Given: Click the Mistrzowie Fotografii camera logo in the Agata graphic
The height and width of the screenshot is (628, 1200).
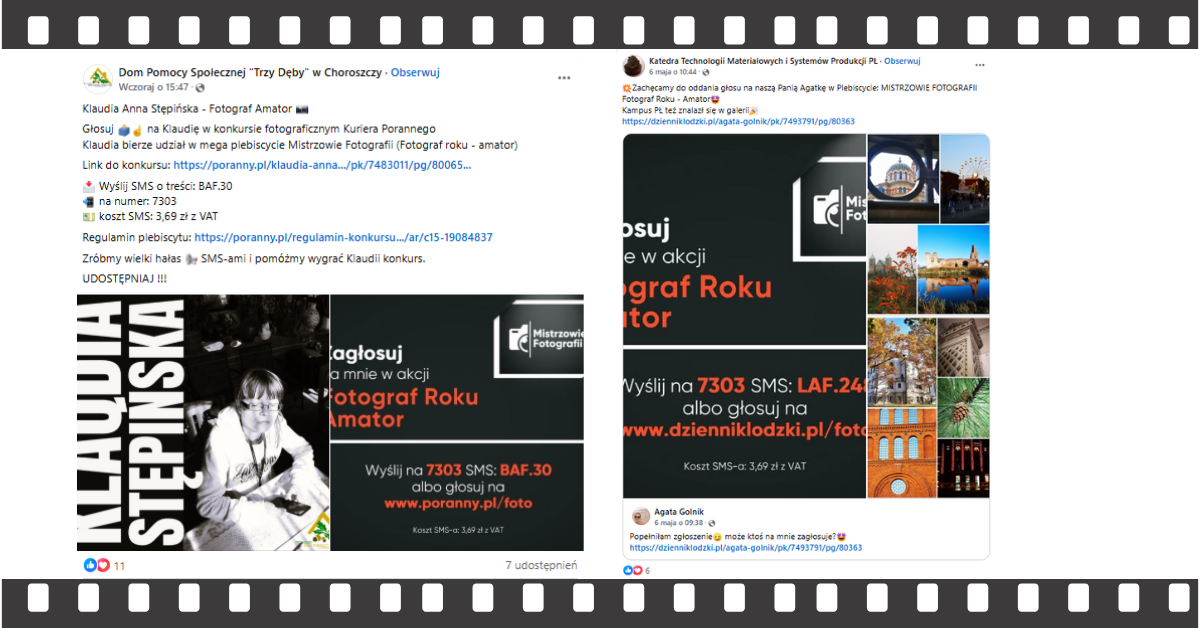Looking at the screenshot, I should [828, 206].
